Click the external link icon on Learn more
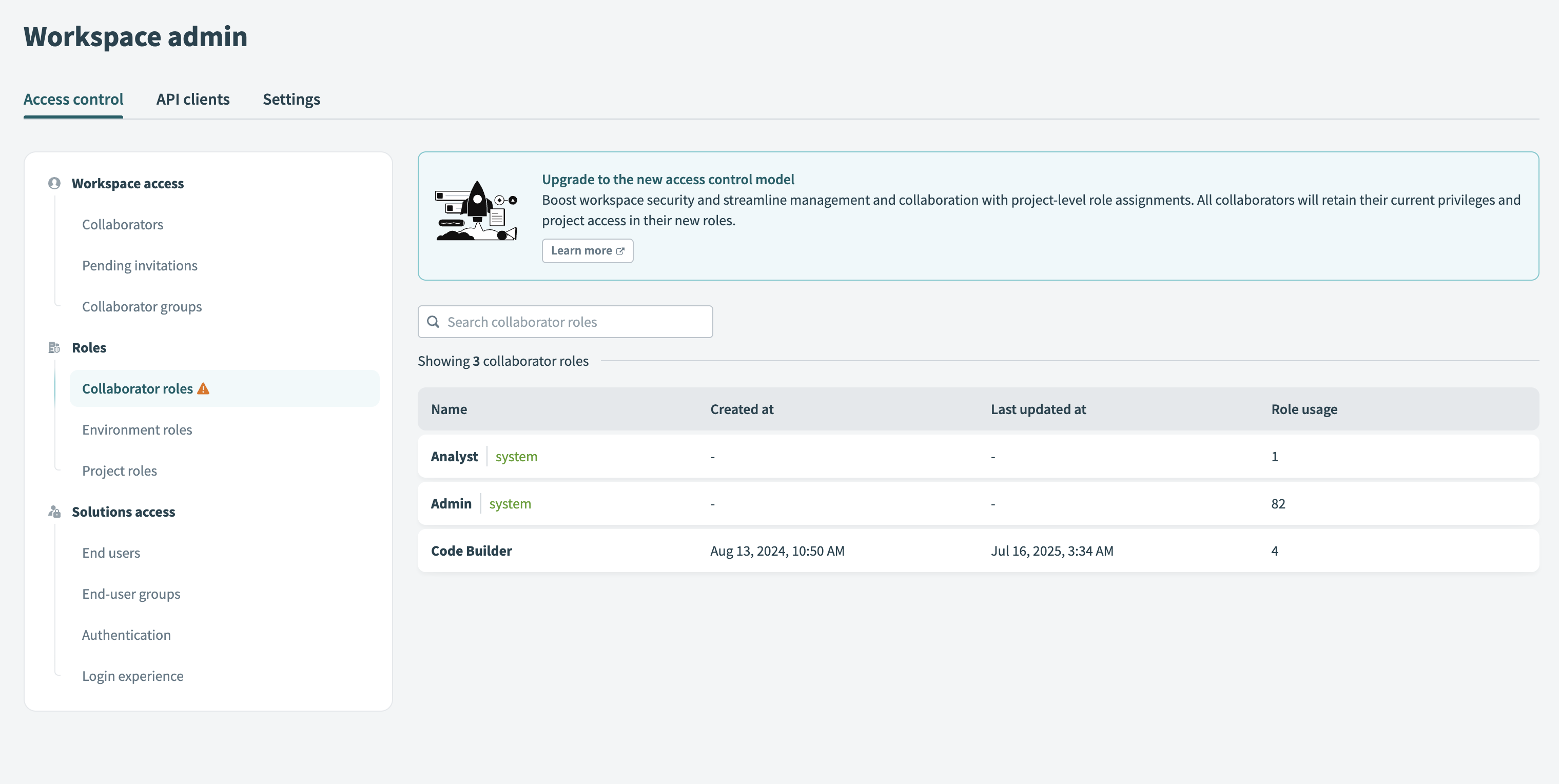The width and height of the screenshot is (1559, 784). (x=620, y=251)
